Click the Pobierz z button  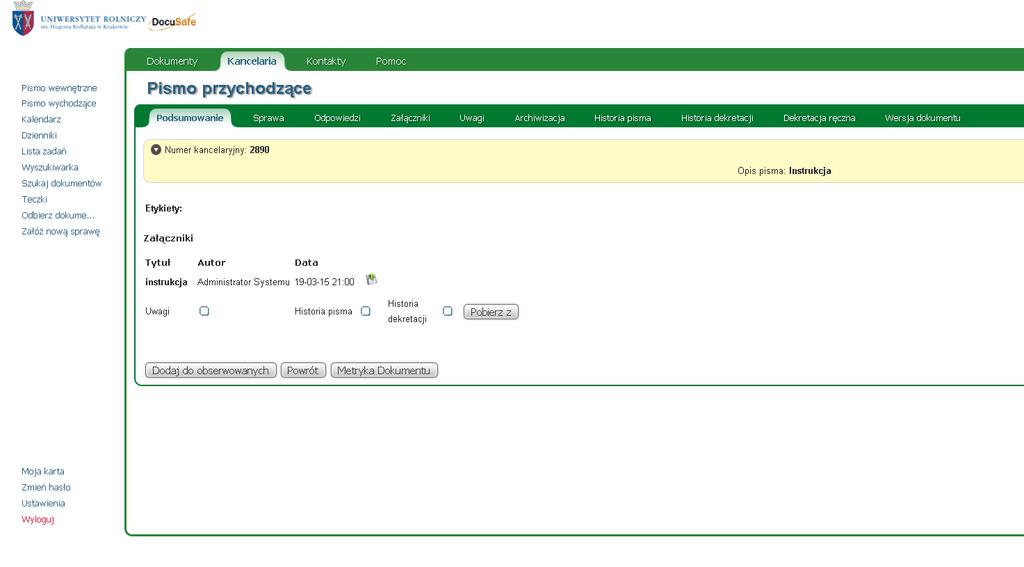click(491, 312)
